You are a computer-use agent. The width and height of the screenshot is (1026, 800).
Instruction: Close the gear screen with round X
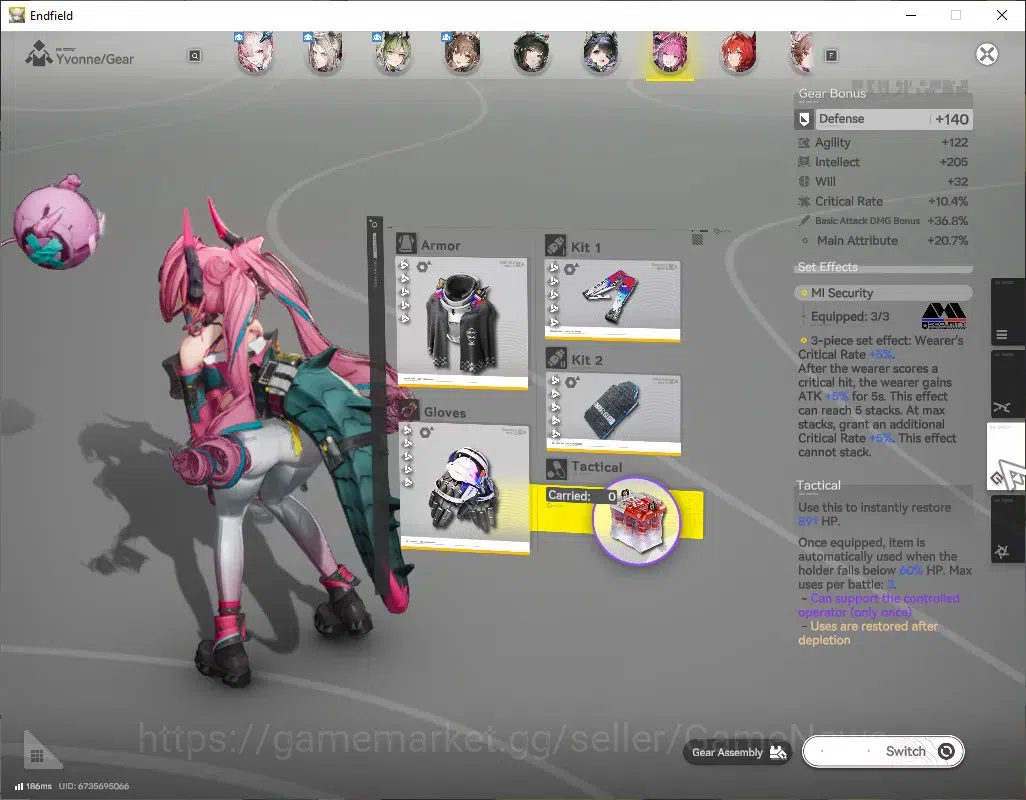coord(987,54)
